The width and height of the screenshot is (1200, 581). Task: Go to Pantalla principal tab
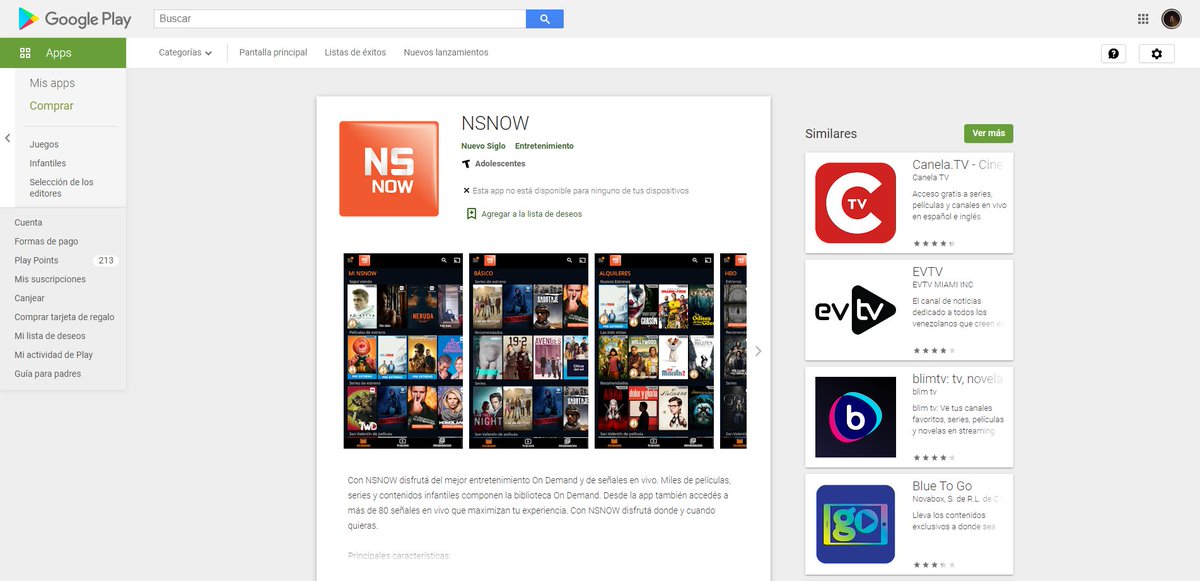pyautogui.click(x=273, y=53)
